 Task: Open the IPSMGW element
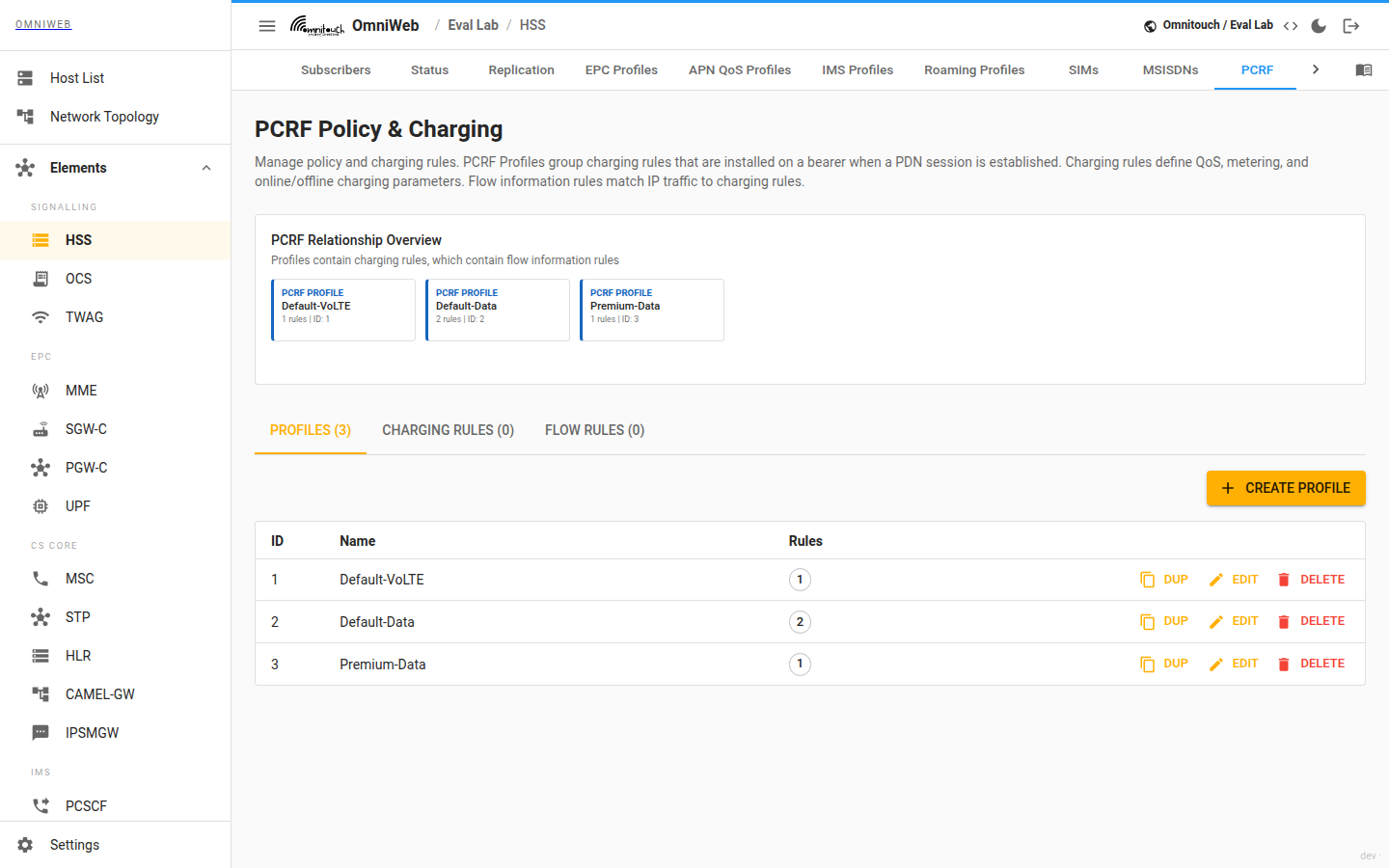116,733
